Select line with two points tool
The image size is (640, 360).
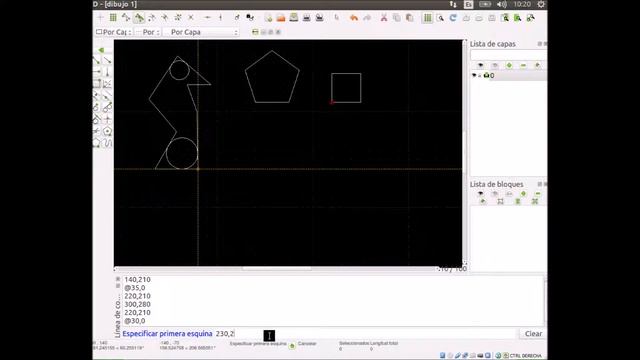pyautogui.click(x=96, y=60)
